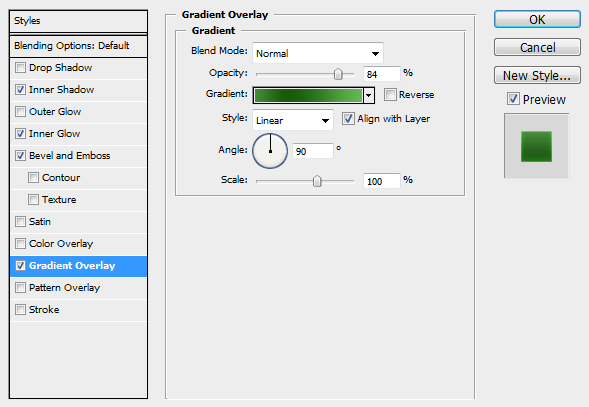This screenshot has height=407, width=589.
Task: Enable the Drop Shadow checkbox
Action: click(20, 68)
